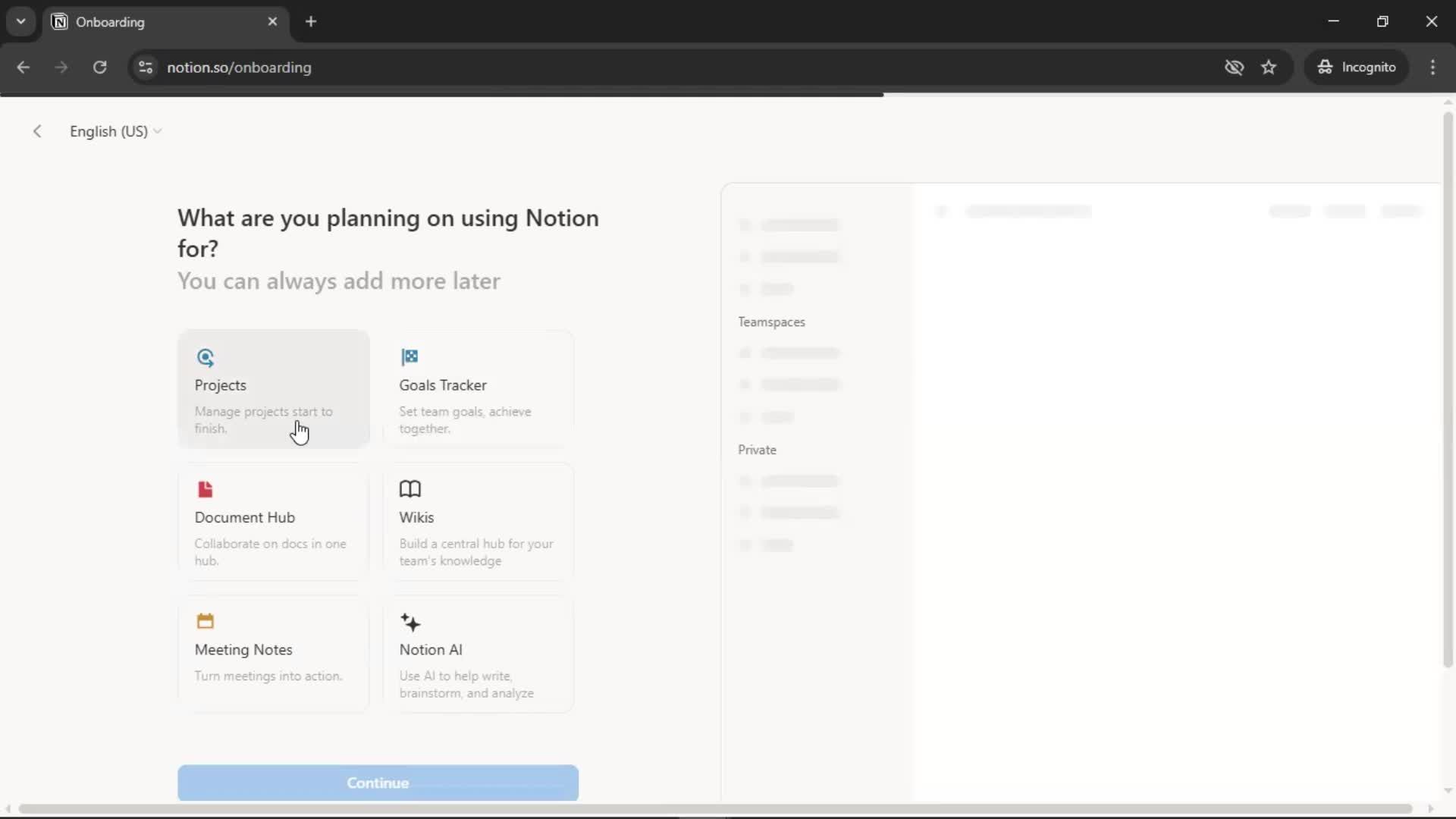Click the 'What are you planning' heading
The width and height of the screenshot is (1456, 819).
click(388, 233)
